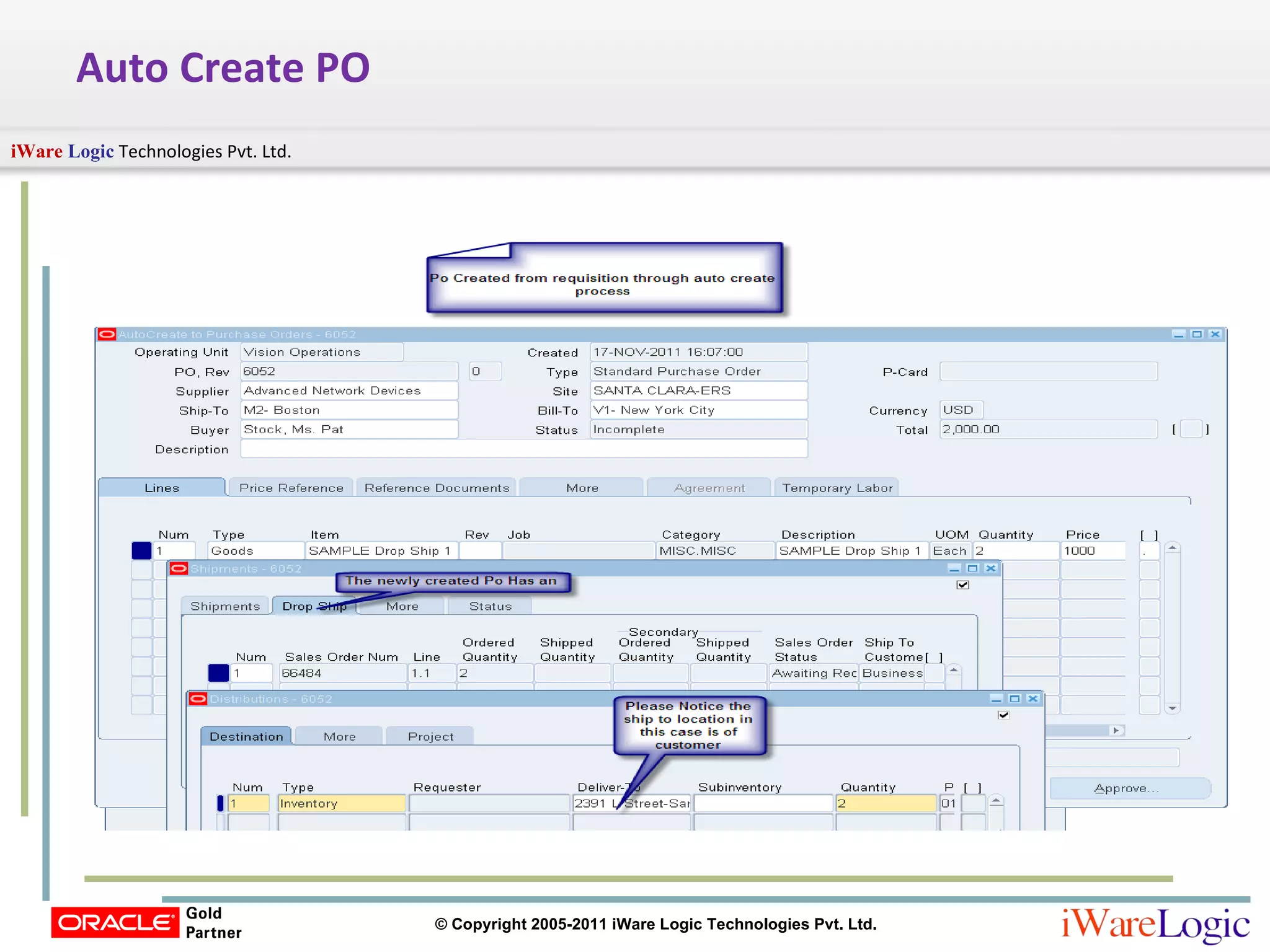Image resolution: width=1270 pixels, height=952 pixels.
Task: Click the Oracle icon of the Shipments window
Action: pos(179,569)
